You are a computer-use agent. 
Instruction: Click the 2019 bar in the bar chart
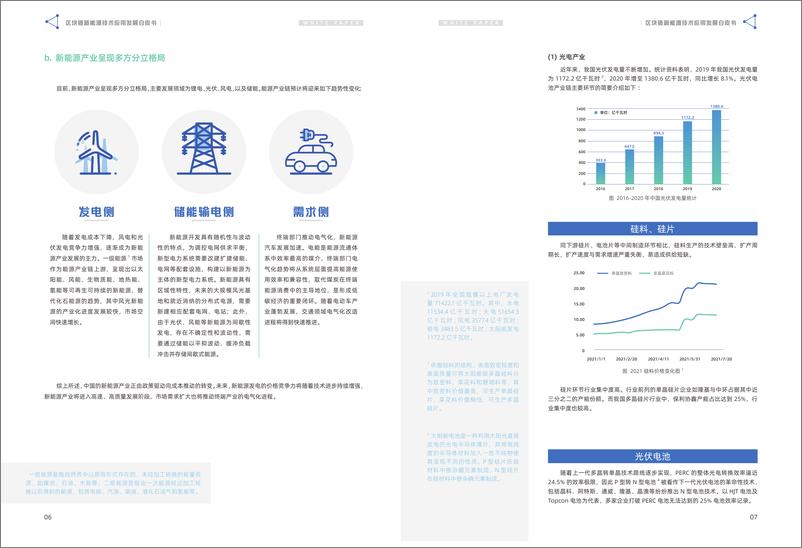point(687,152)
